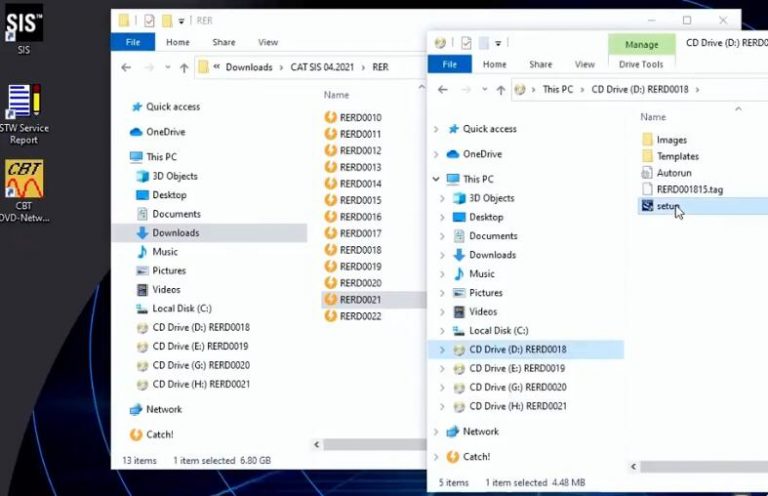Image resolution: width=768 pixels, height=496 pixels.
Task: Launch the CBT DVD-Network desktop icon
Action: (23, 182)
